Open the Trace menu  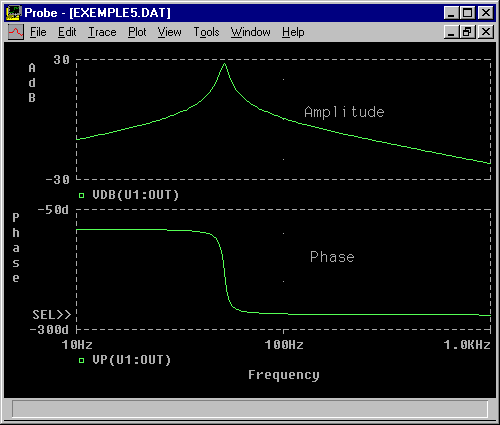pos(102,32)
